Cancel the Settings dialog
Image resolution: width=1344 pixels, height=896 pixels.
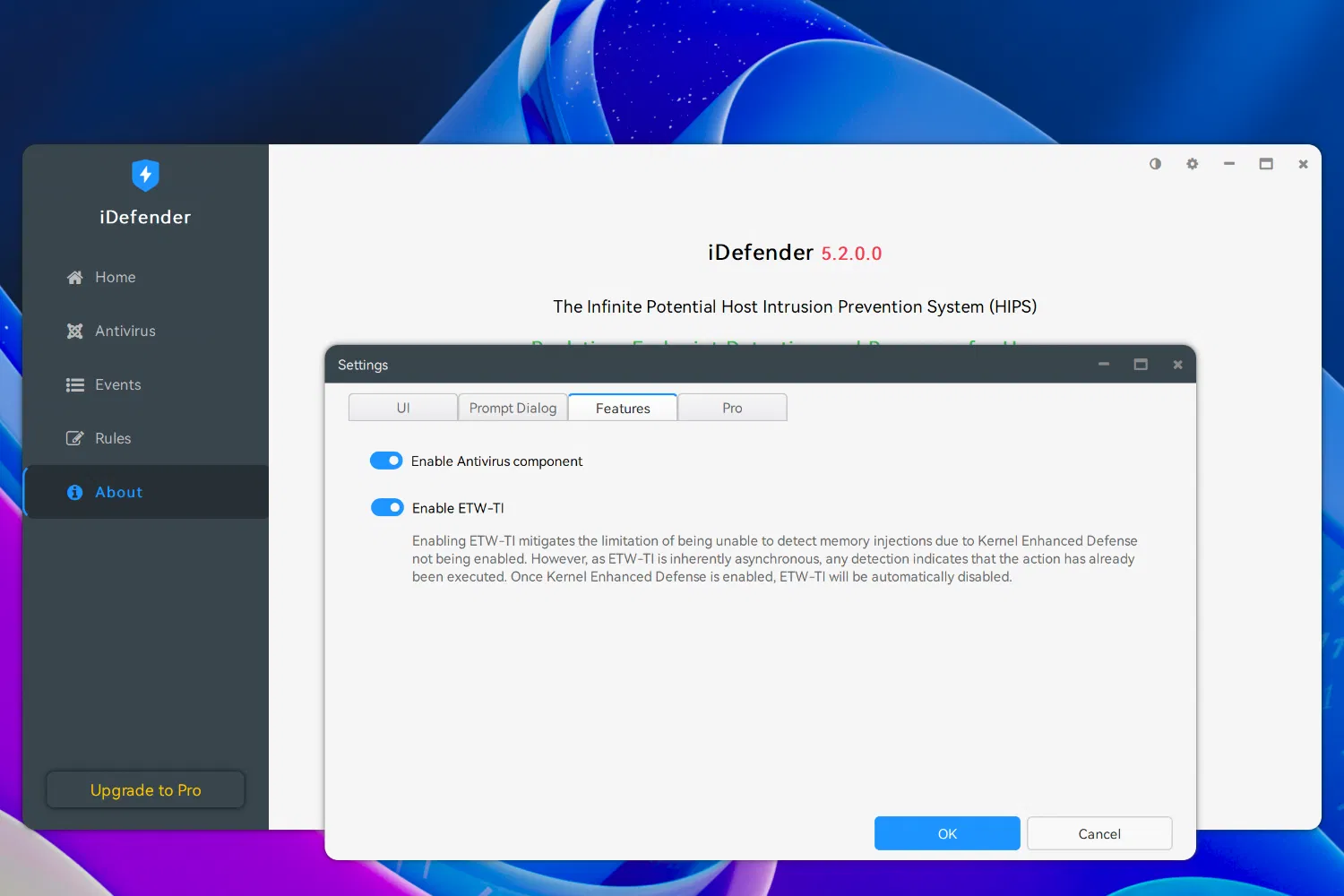(1099, 833)
